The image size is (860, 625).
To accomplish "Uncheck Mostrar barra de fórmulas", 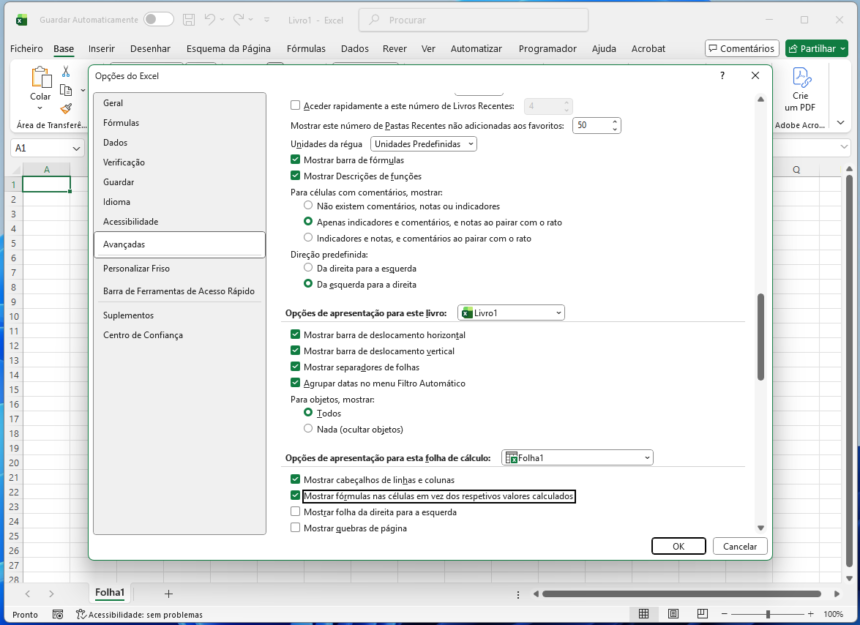I will (x=295, y=160).
